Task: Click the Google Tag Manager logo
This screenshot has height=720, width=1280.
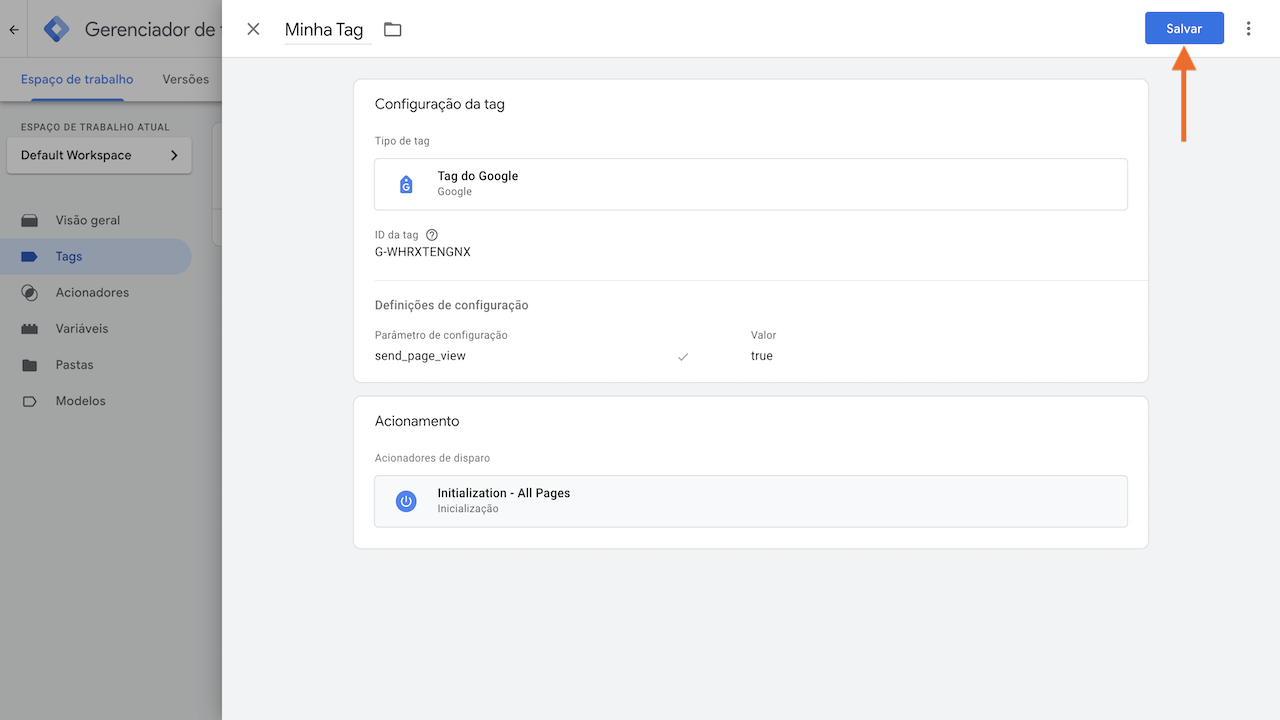Action: click(x=56, y=28)
